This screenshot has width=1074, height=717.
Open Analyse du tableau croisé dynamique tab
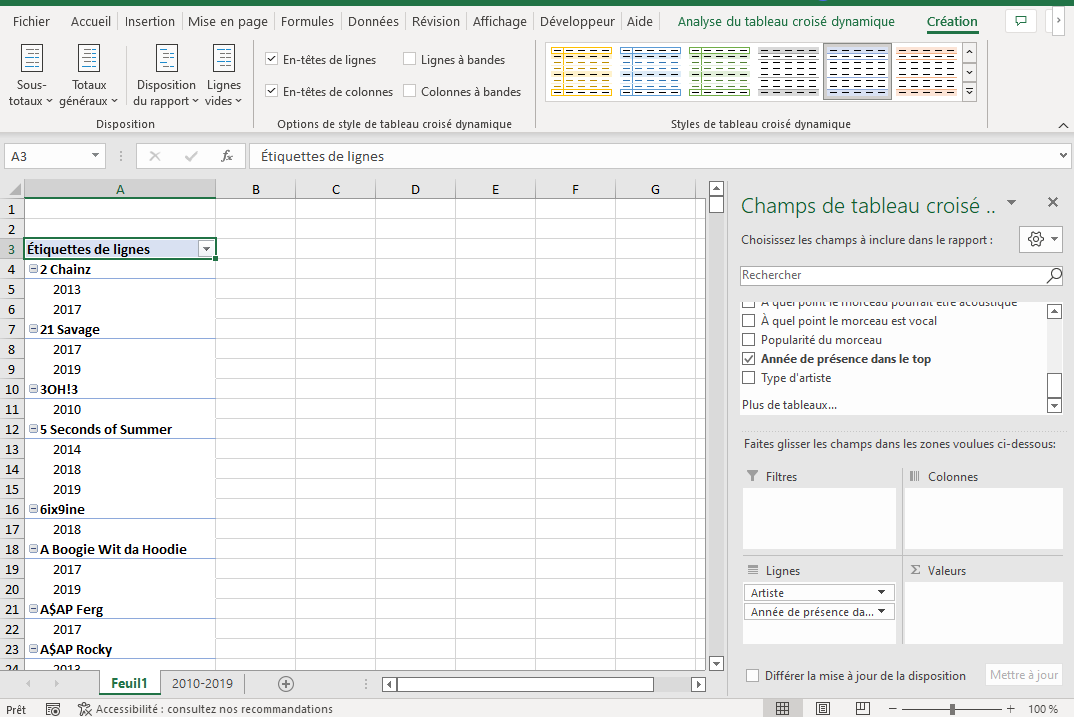(786, 21)
